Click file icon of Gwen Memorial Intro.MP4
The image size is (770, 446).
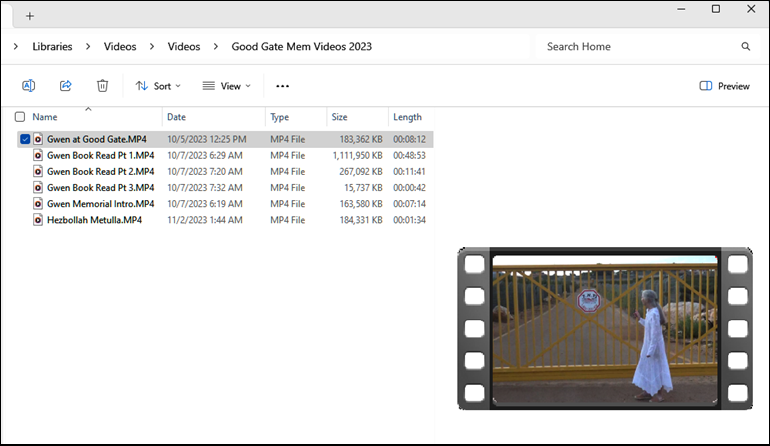tap(38, 204)
